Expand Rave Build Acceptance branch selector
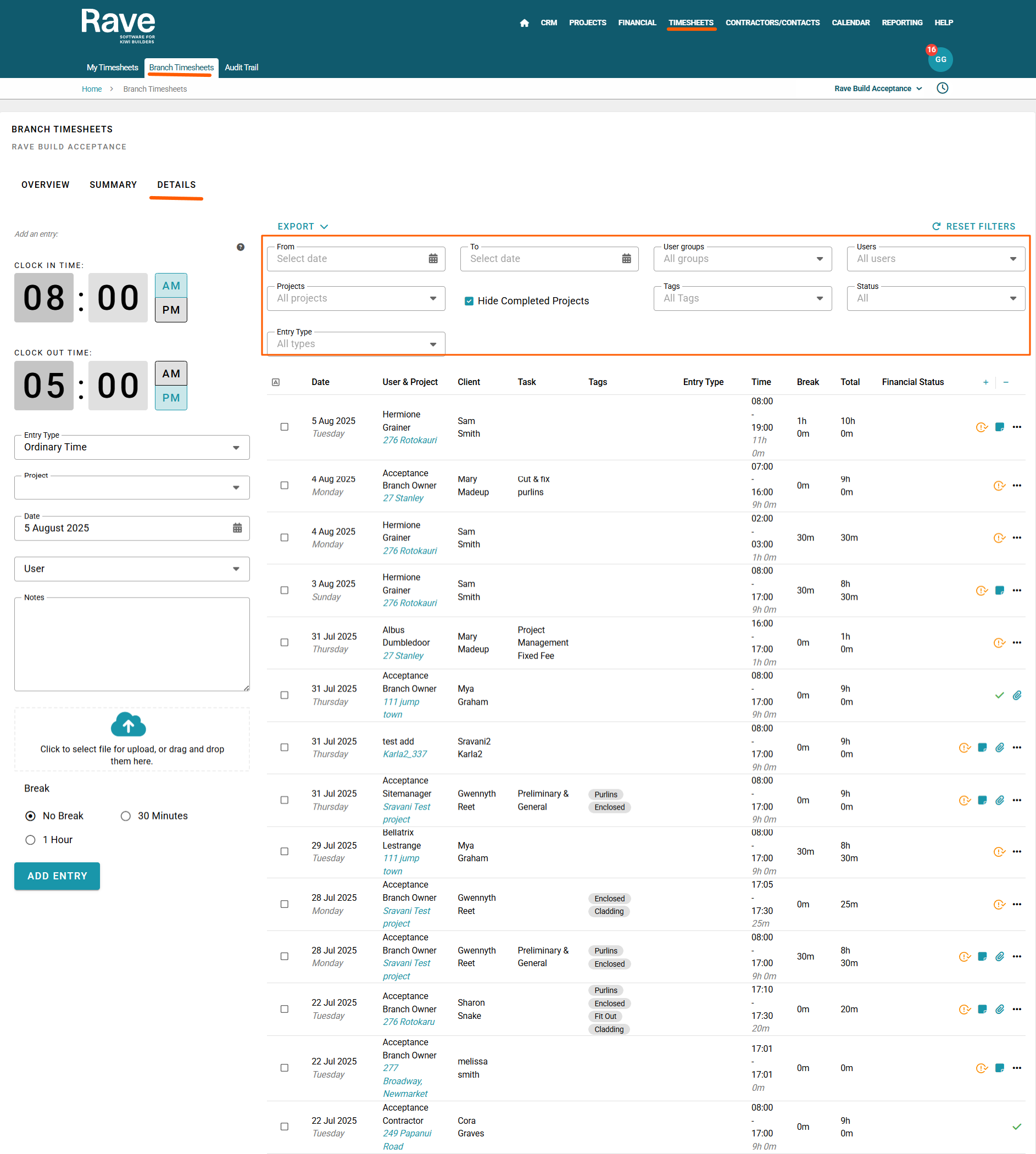Image resolution: width=1036 pixels, height=1154 pixels. (x=878, y=89)
